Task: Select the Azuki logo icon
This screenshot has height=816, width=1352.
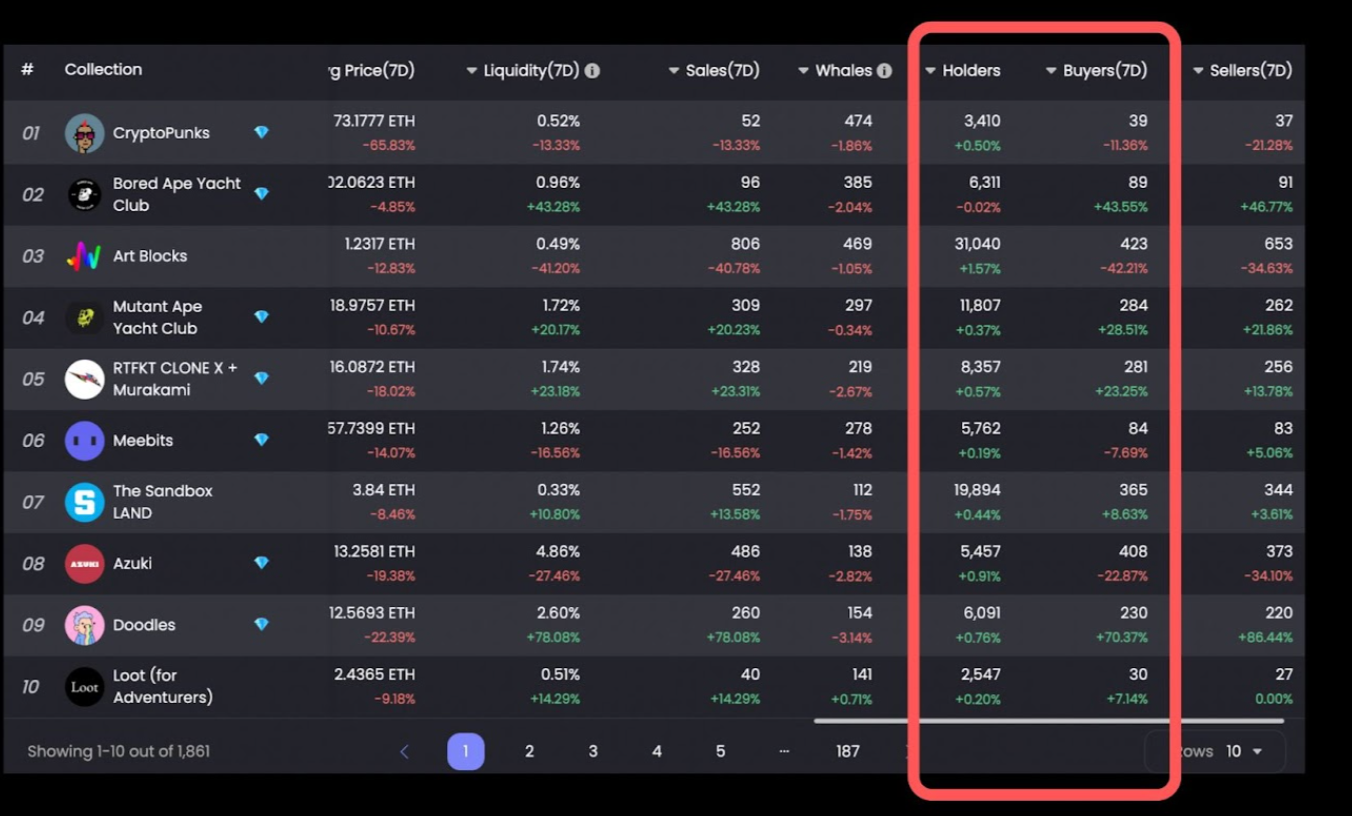Action: click(85, 563)
